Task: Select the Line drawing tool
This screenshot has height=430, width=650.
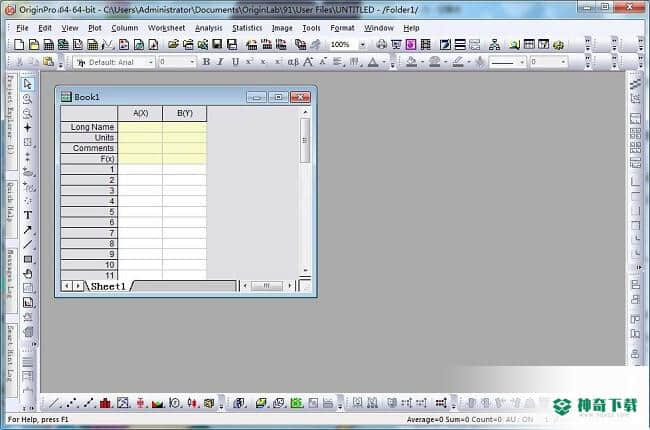Action: 28,244
